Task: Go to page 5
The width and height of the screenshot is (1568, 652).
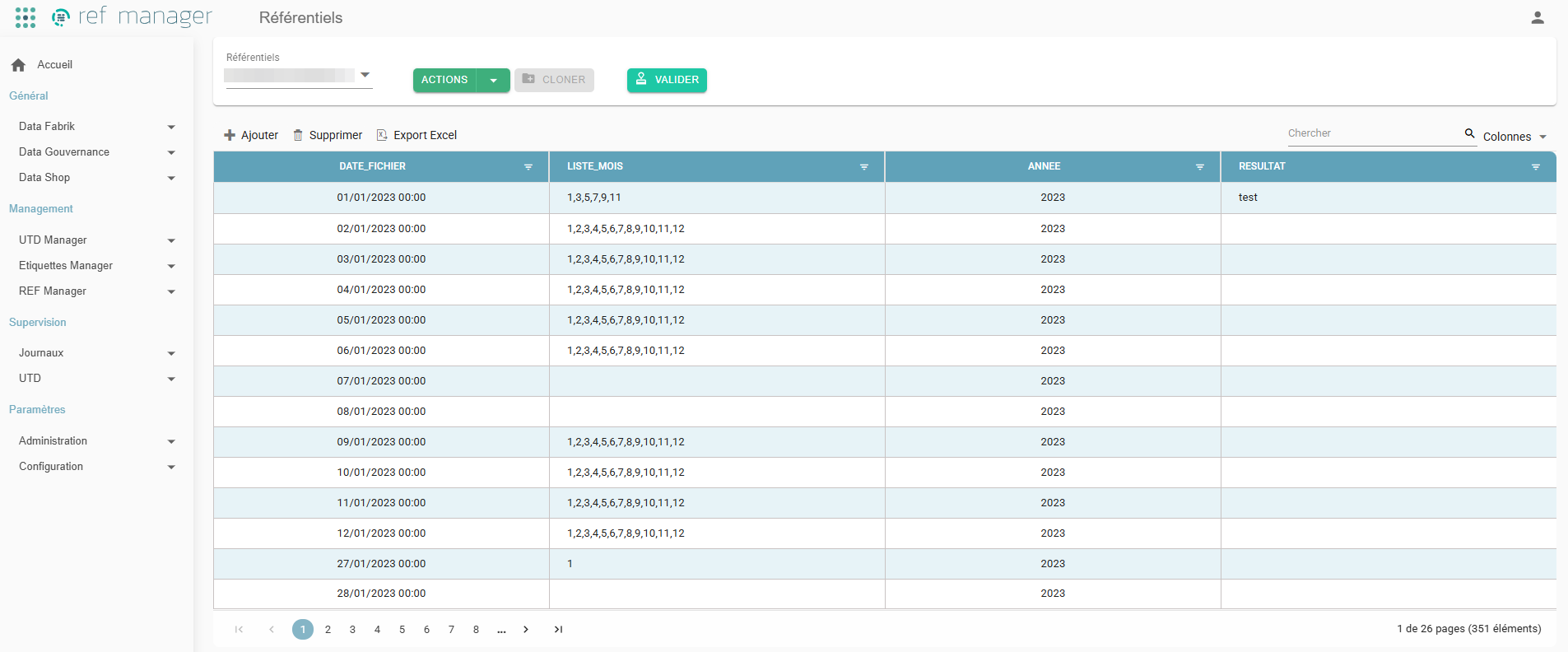Action: [402, 630]
